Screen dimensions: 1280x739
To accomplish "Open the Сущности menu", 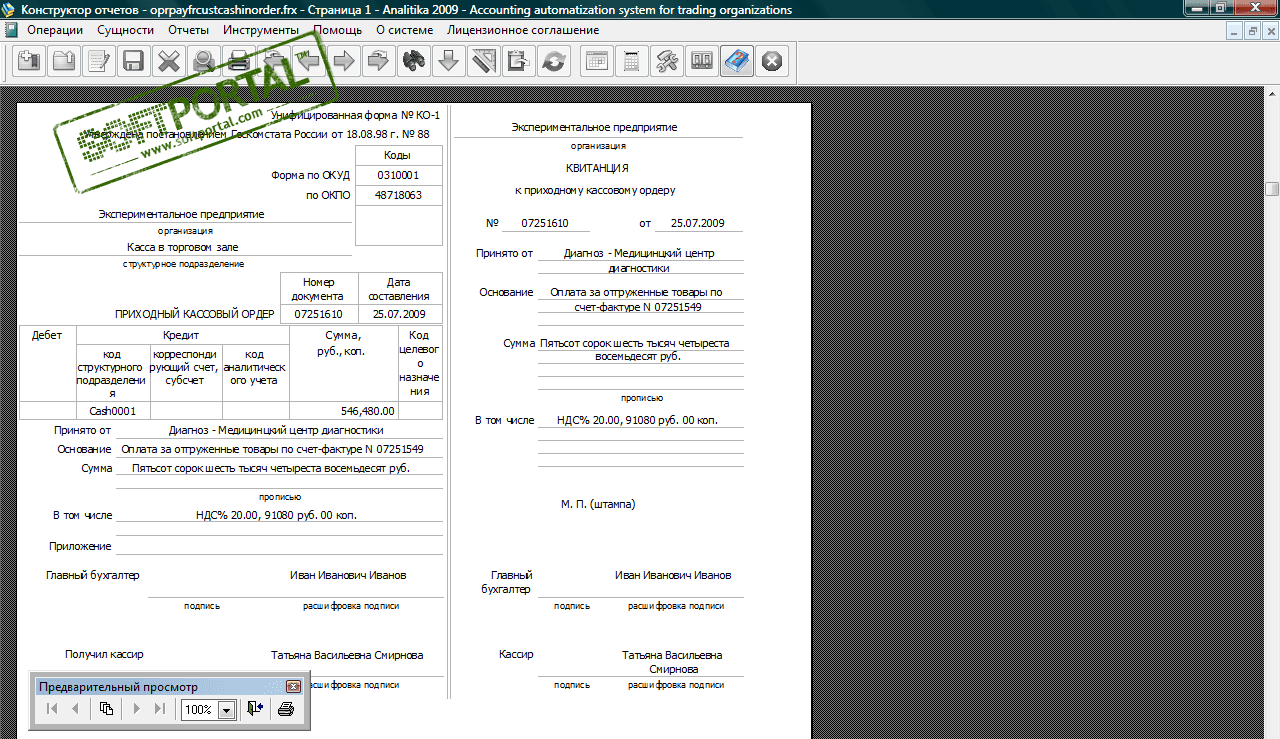I will (126, 30).
